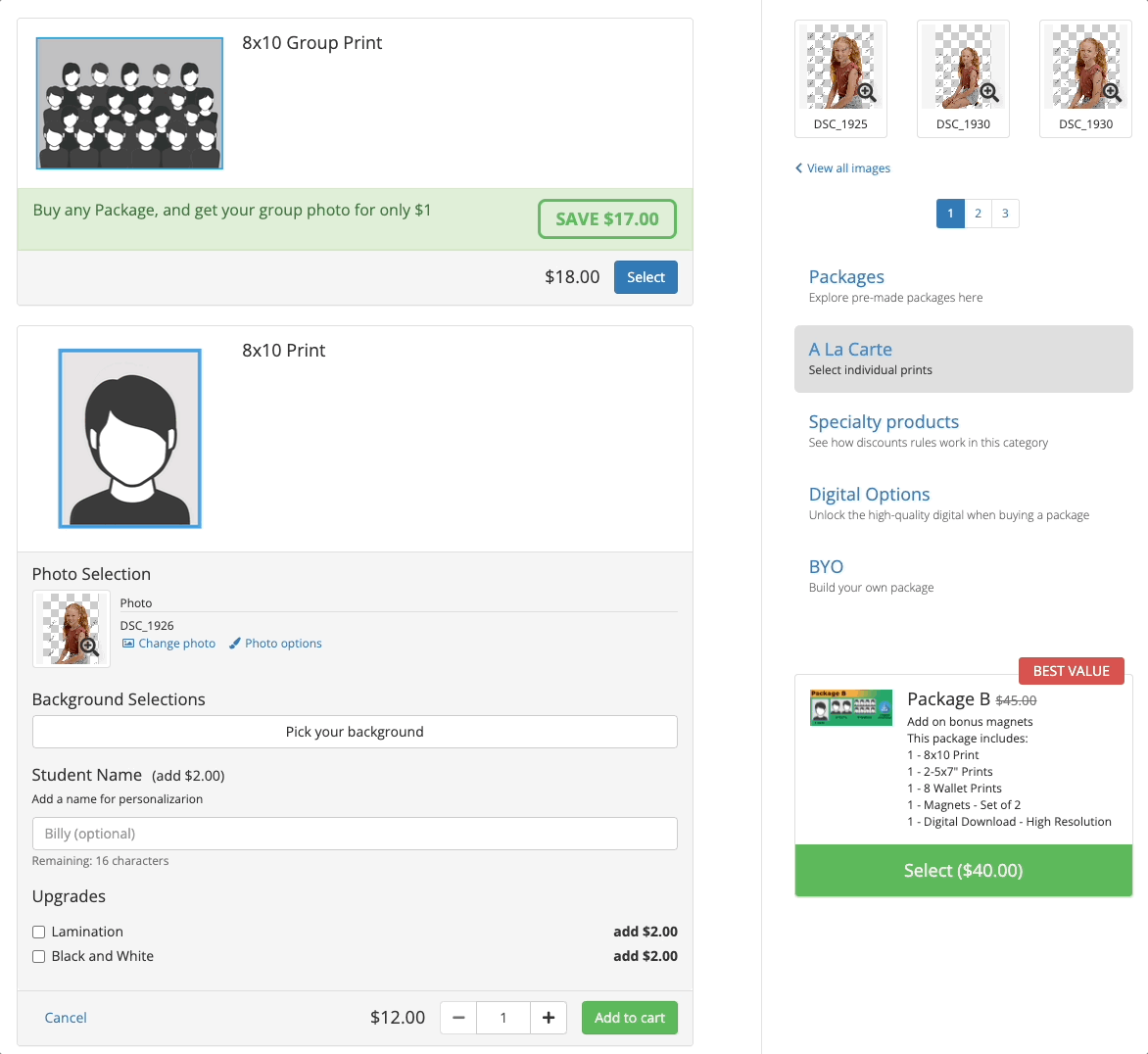Viewport: 1148px width, 1054px height.
Task: Go to image page 3
Action: [1005, 214]
